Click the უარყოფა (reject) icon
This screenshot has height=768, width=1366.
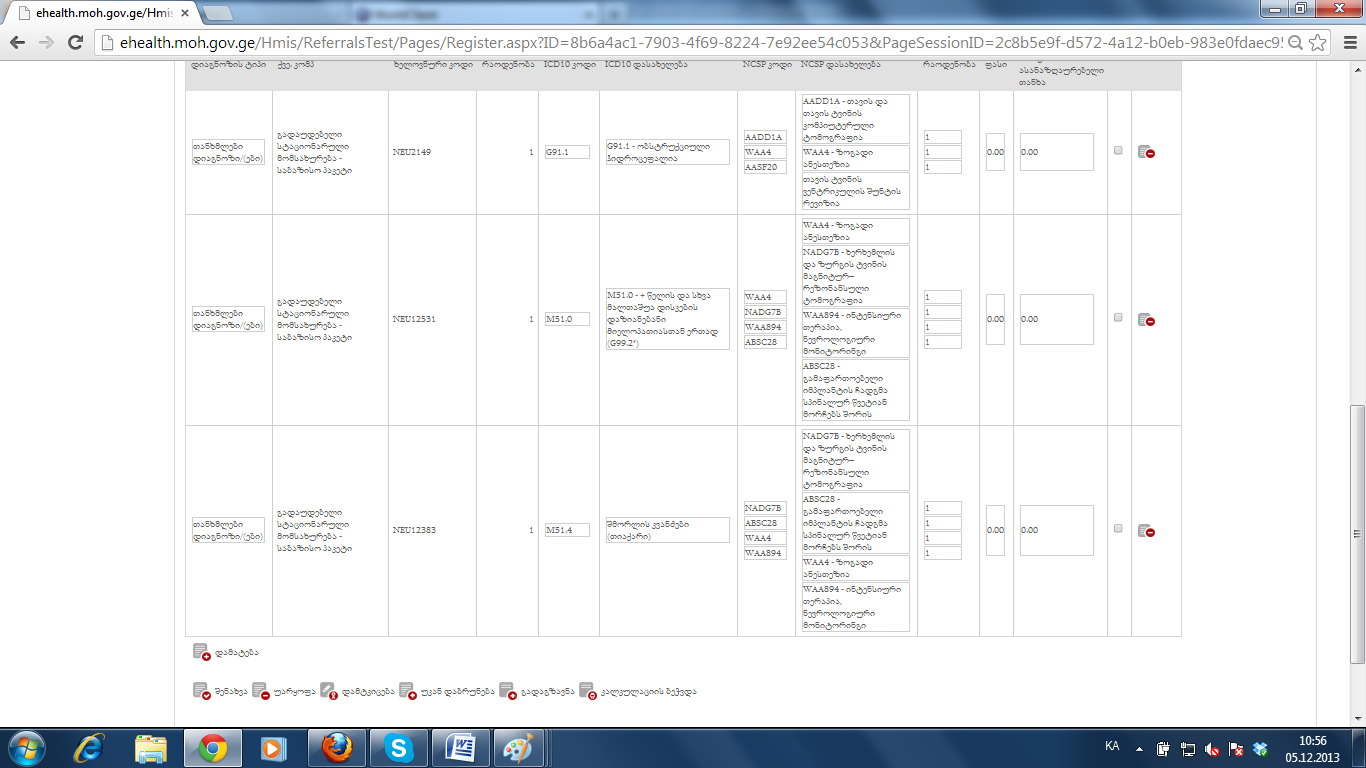point(260,691)
